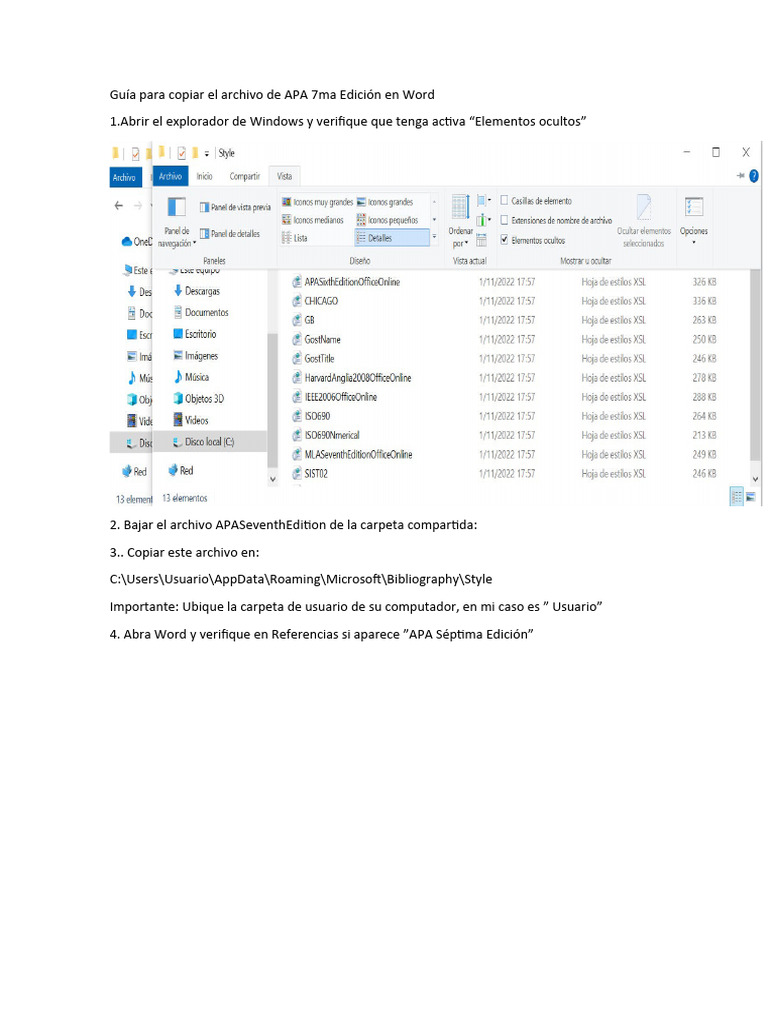Click the HarvardAnglia2008OfficeOnline file icon
The image size is (768, 1024).
[x=296, y=377]
